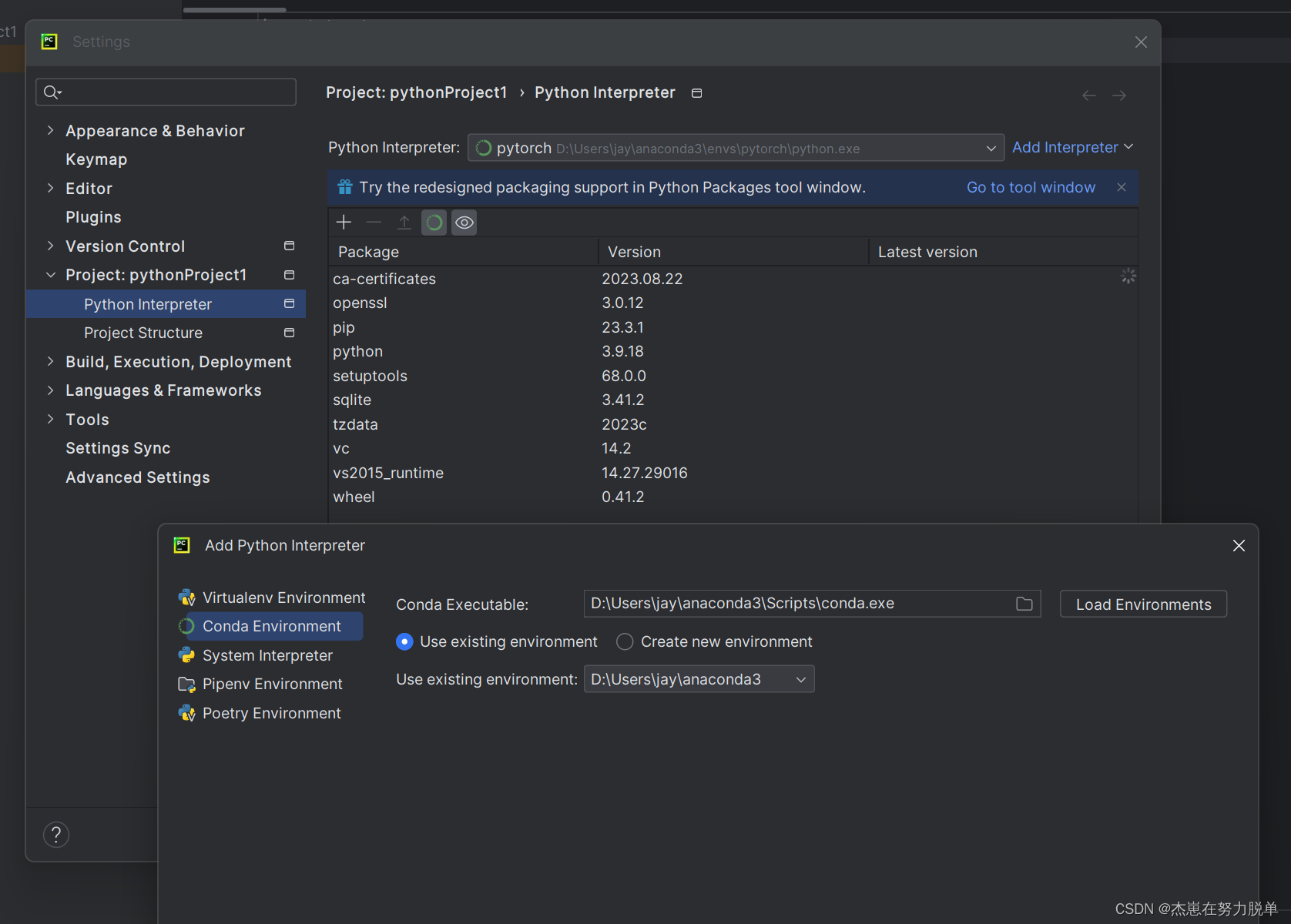Click the uninstall package minus icon
Viewport: 1291px width, 924px height.
click(374, 223)
